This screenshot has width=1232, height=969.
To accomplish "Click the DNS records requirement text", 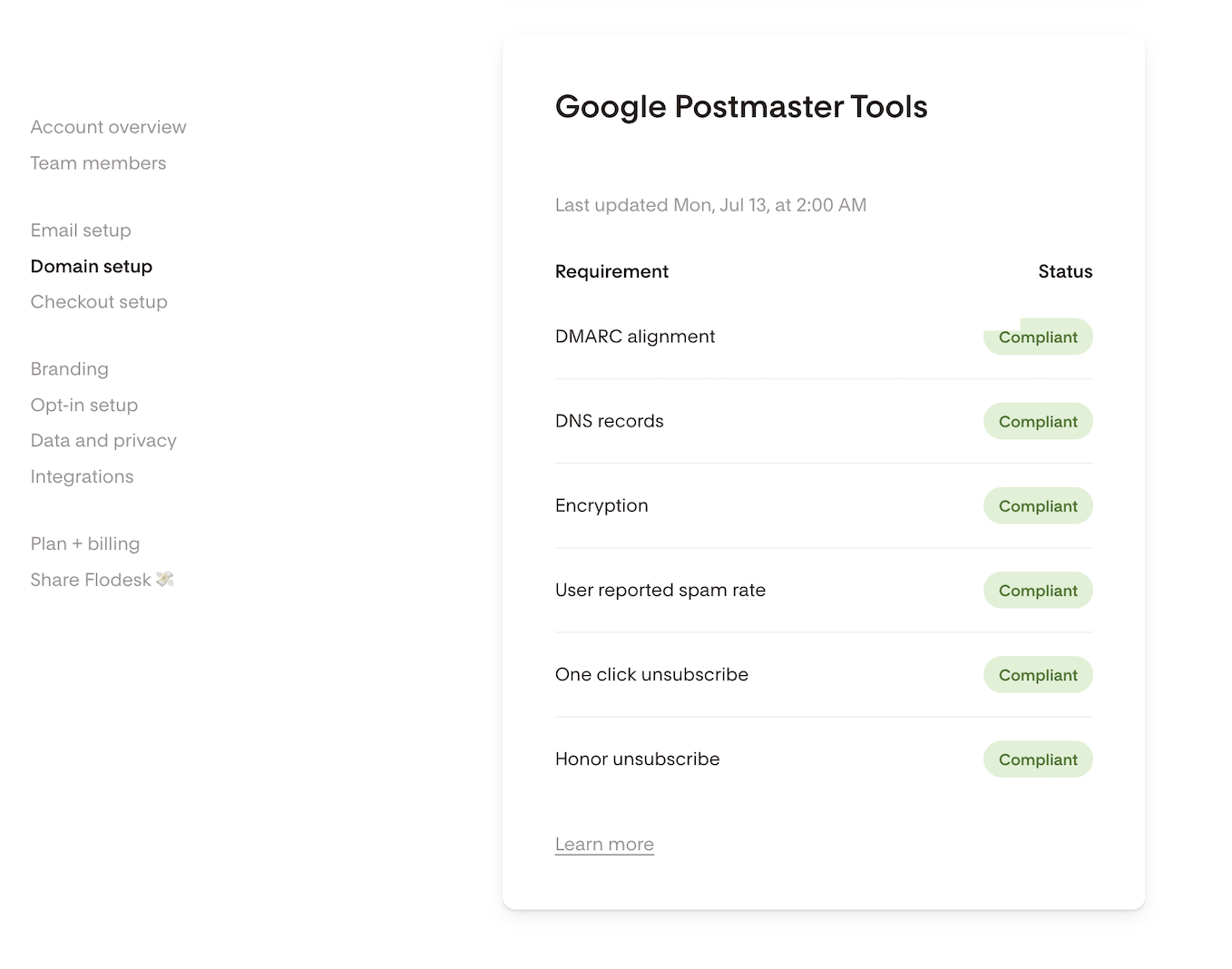I will point(610,421).
